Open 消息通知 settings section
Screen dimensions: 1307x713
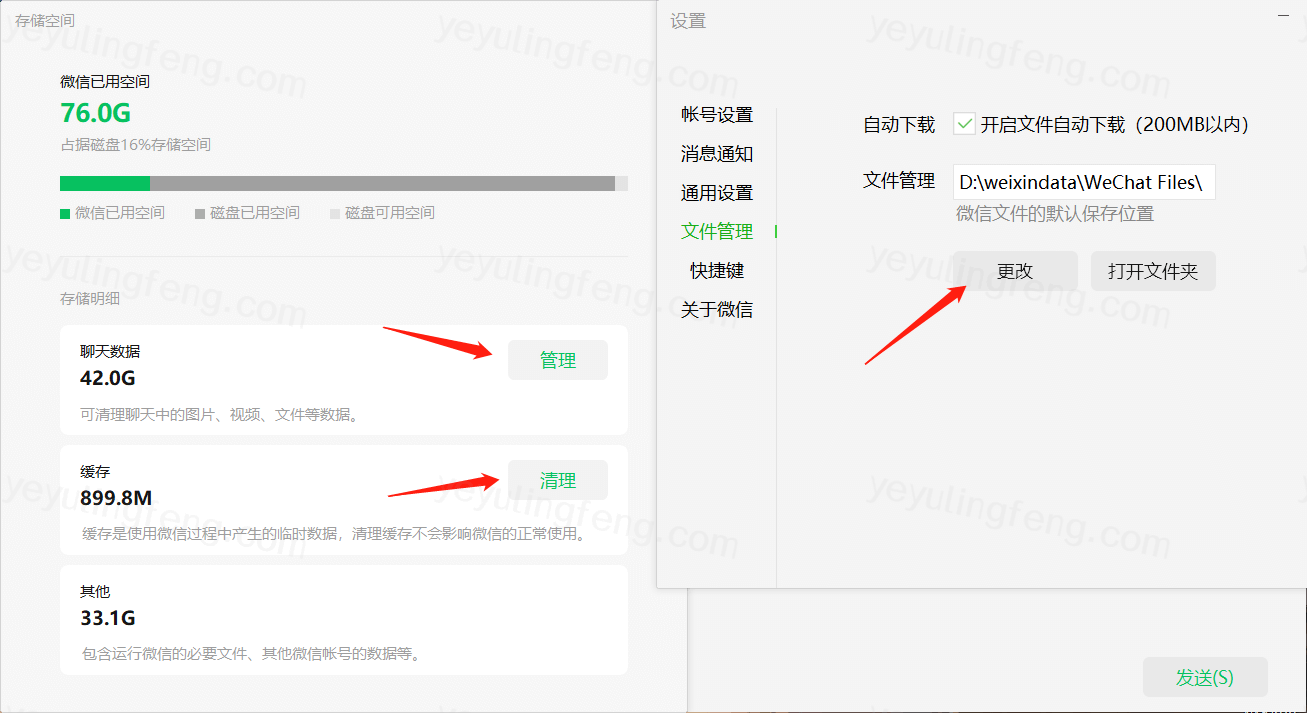tap(717, 154)
